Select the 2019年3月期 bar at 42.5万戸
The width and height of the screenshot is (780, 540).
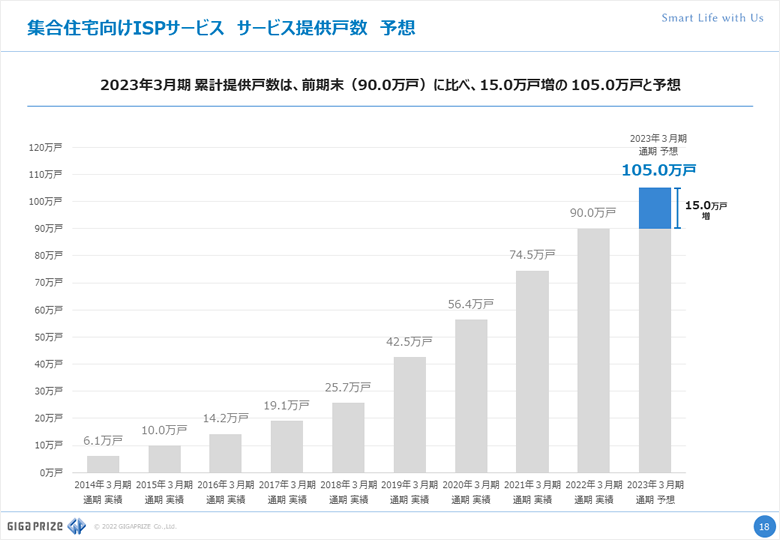[410, 414]
